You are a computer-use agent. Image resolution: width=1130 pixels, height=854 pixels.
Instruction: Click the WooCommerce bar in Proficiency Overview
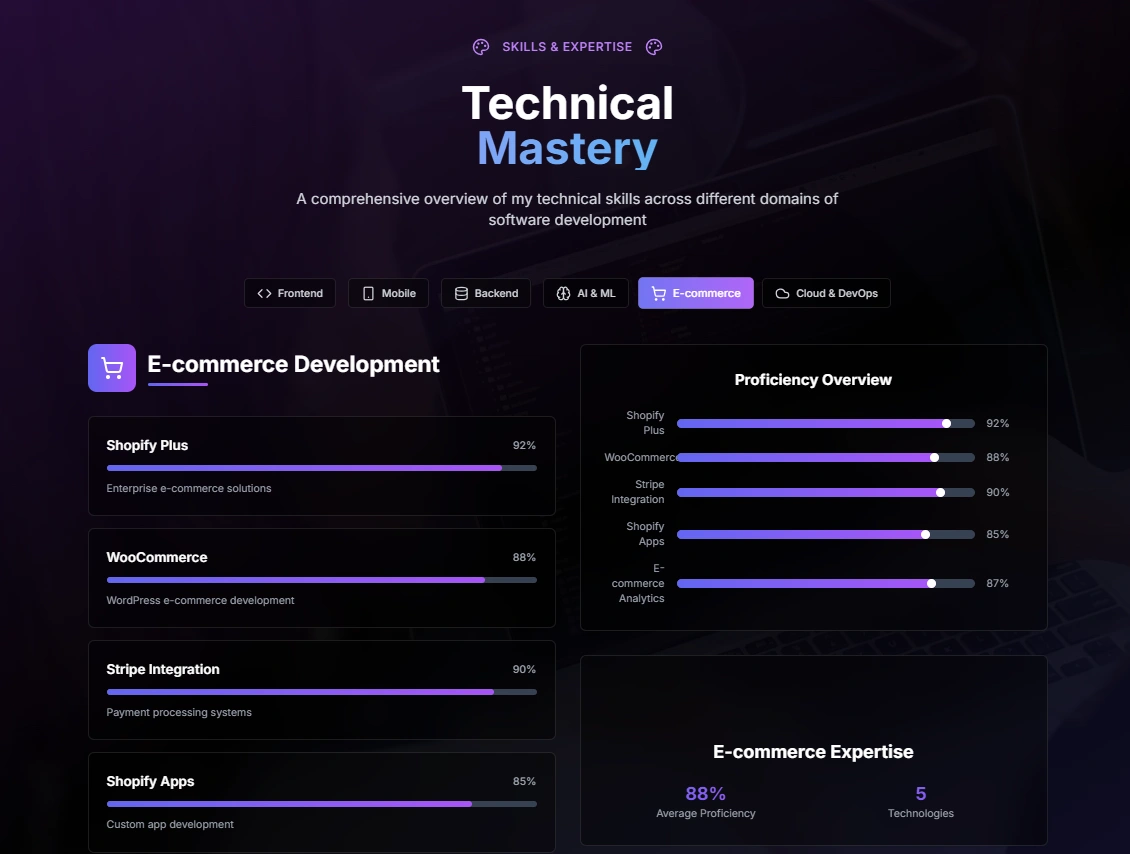pyautogui.click(x=826, y=458)
